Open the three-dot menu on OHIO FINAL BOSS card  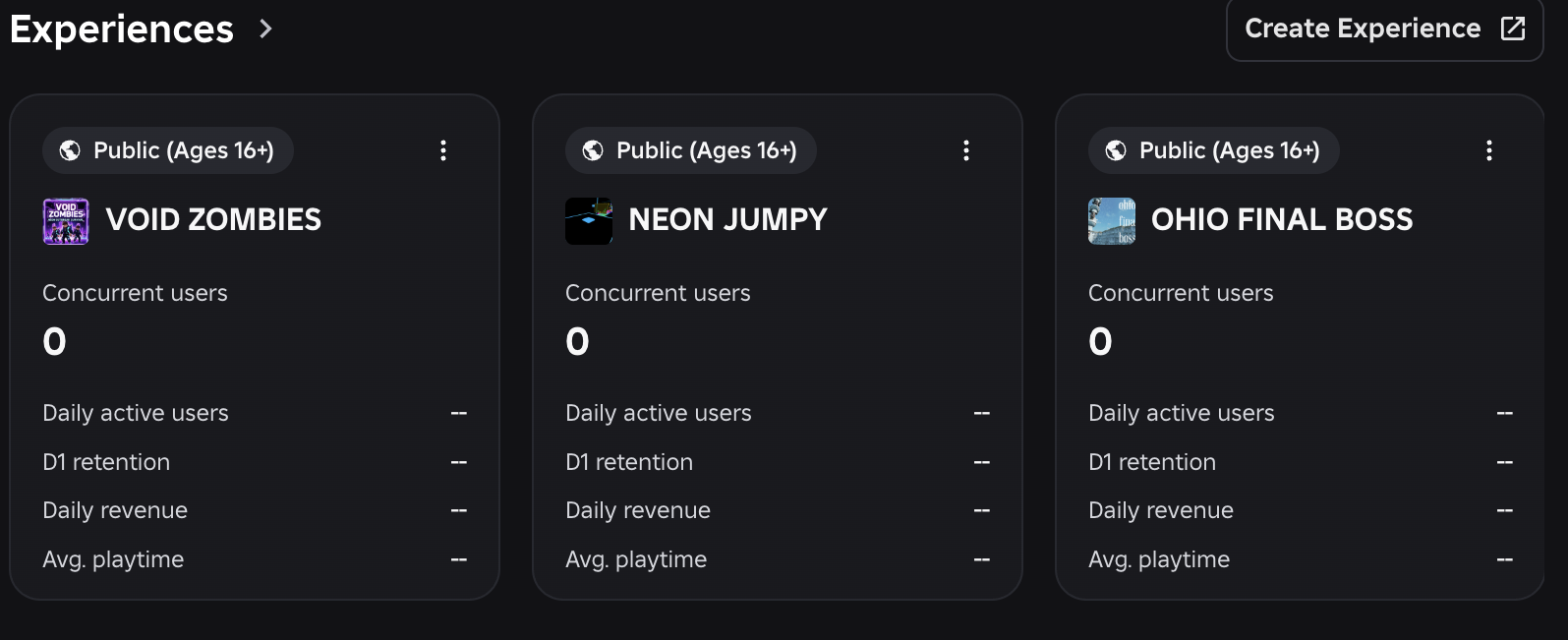(1489, 150)
